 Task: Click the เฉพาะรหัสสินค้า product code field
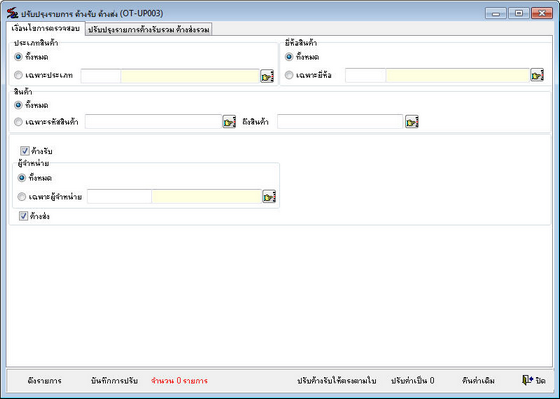coord(154,122)
